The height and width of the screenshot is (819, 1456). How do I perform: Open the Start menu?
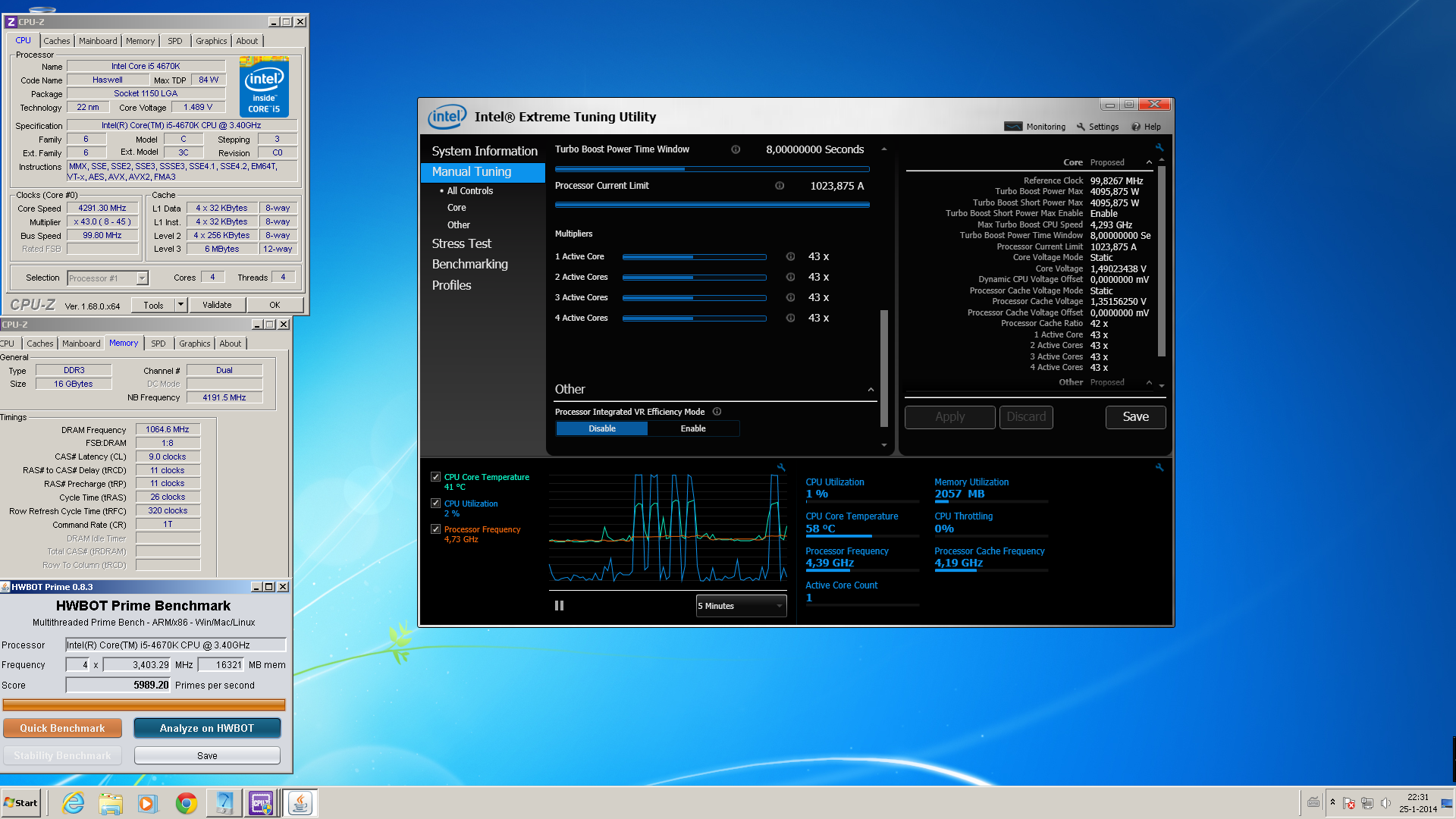coord(20,803)
